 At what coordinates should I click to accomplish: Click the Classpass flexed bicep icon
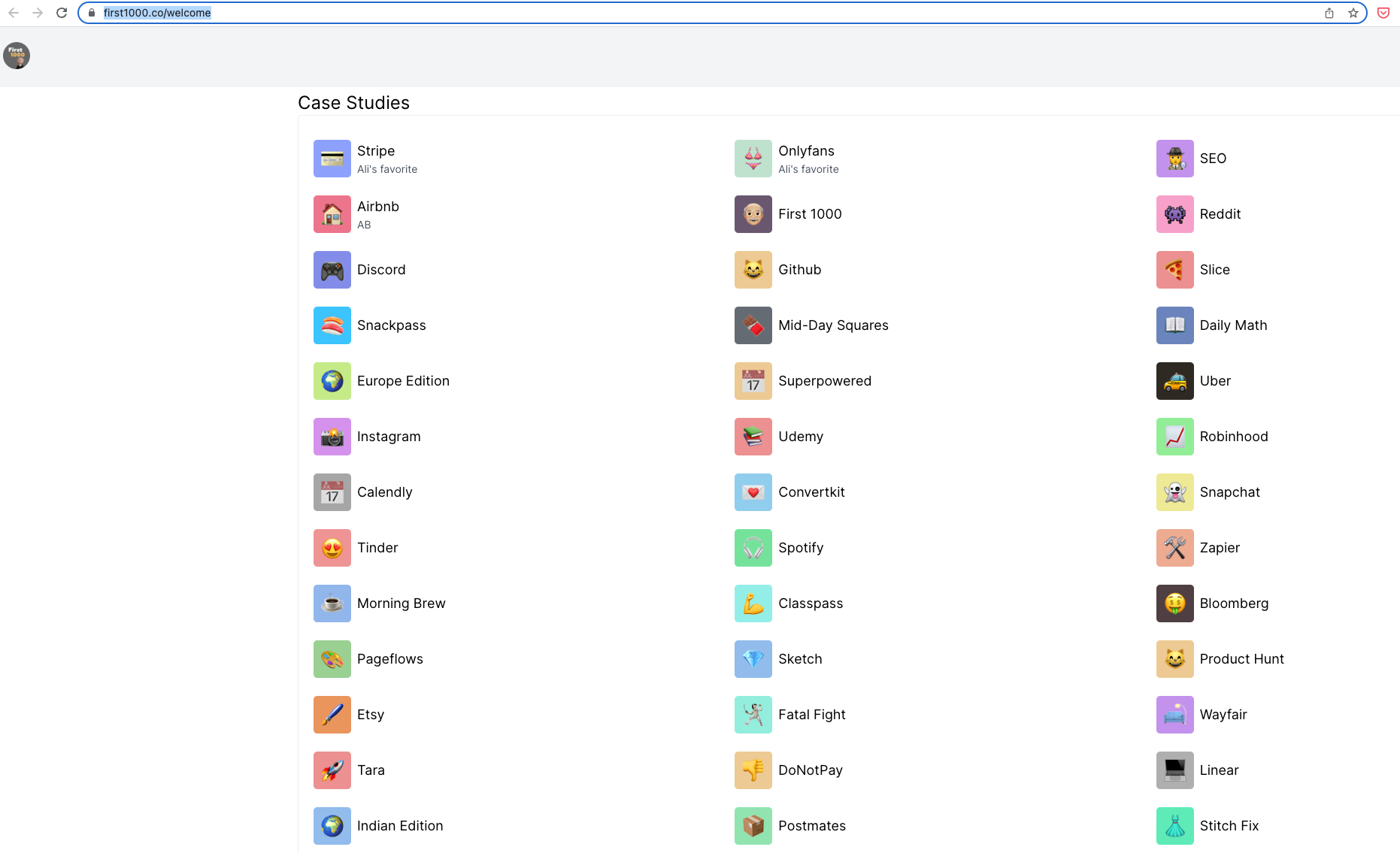pos(753,603)
